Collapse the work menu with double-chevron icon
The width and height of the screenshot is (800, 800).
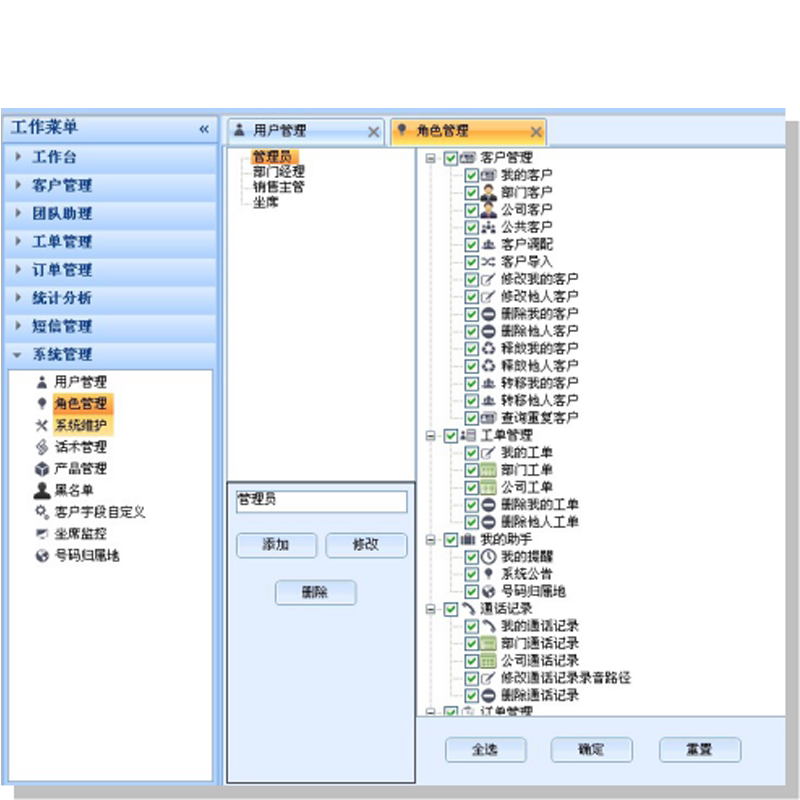click(x=204, y=129)
